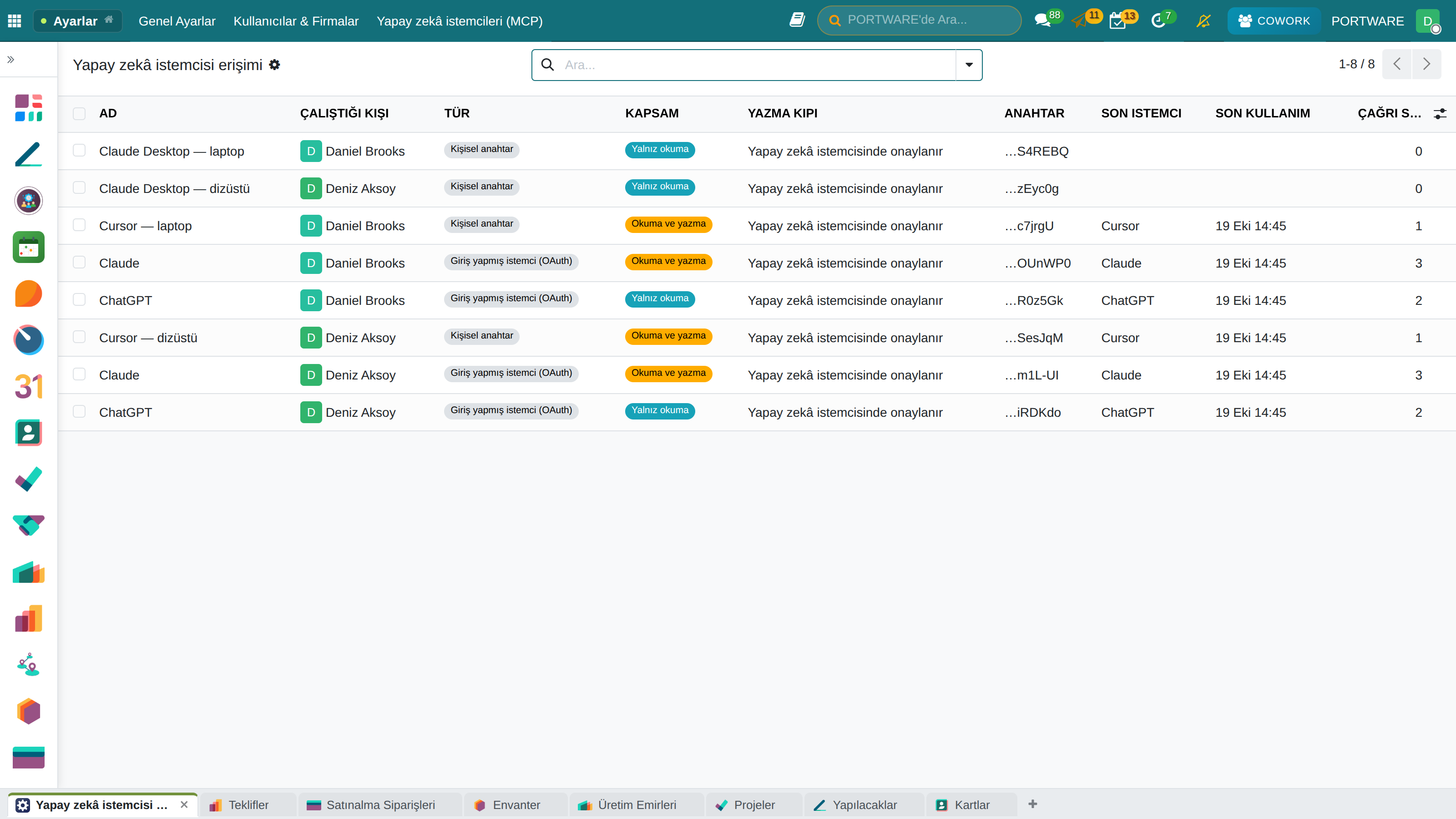The height and width of the screenshot is (819, 1456).
Task: Open the contacts card app in sidebar
Action: (28, 433)
